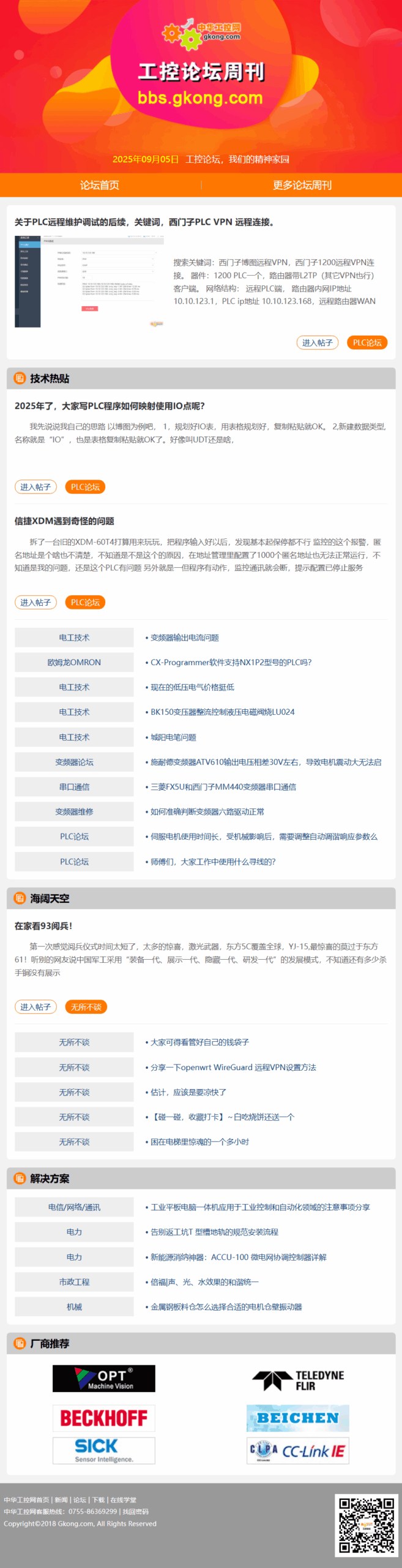This screenshot has width=402, height=1568.
Task: Select 市政工程 category cell
Action: pos(74,1281)
